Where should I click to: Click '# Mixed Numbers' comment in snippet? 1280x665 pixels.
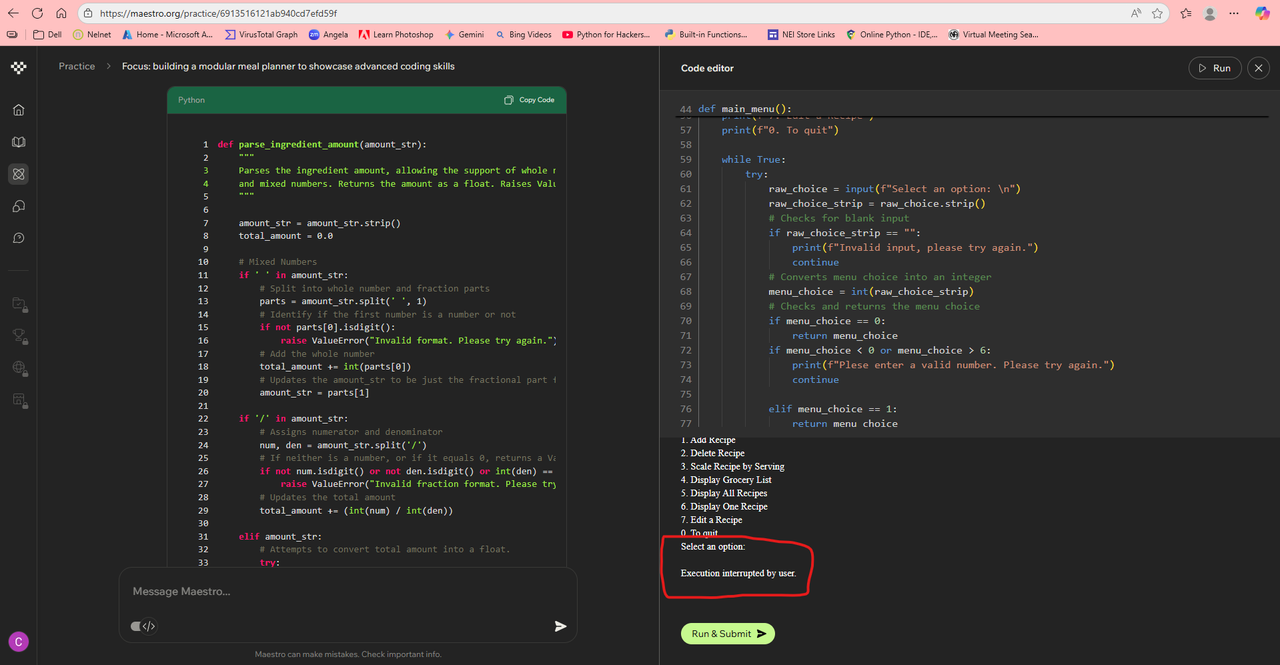click(278, 262)
